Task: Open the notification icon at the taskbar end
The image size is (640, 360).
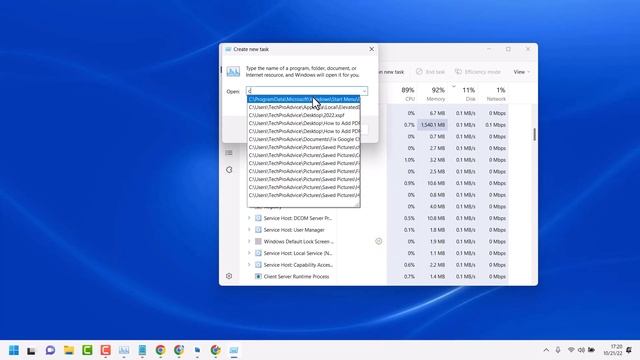Action: pos(629,350)
